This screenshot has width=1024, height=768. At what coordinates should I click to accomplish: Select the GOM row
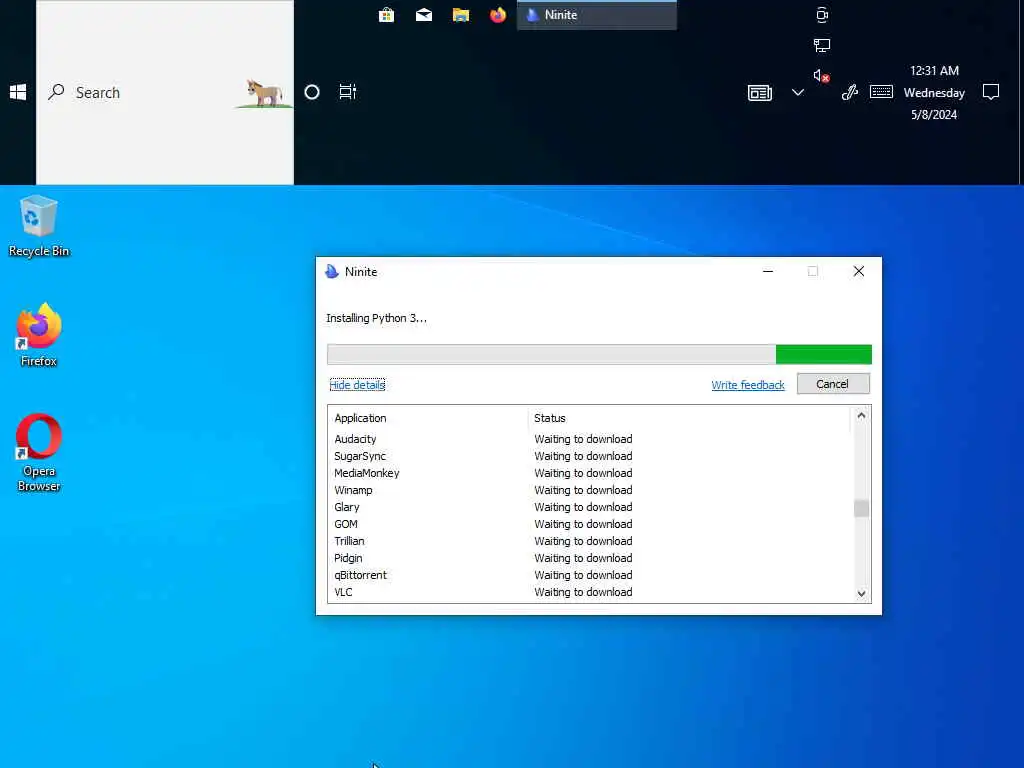point(590,524)
